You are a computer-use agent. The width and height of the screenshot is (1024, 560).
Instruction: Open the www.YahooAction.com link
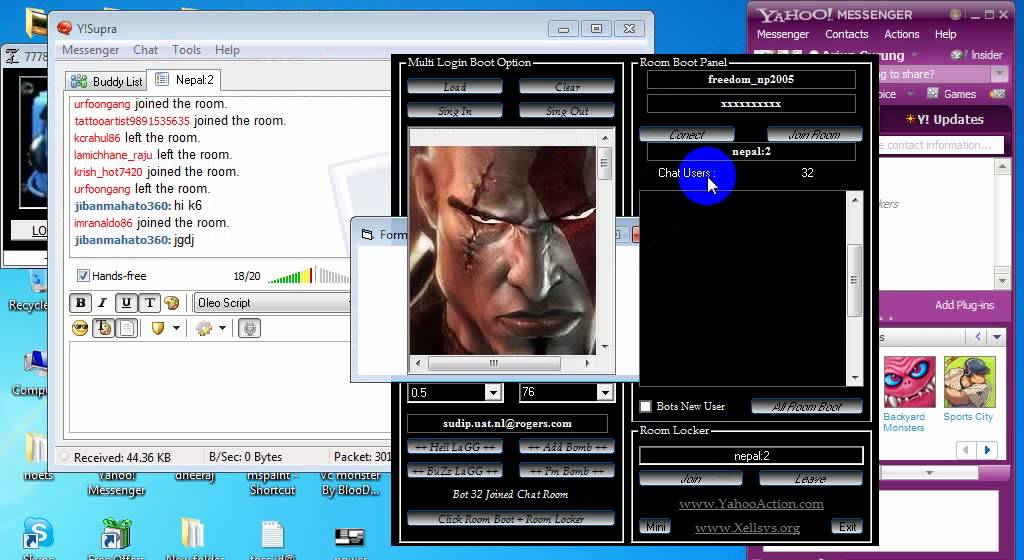tap(751, 503)
